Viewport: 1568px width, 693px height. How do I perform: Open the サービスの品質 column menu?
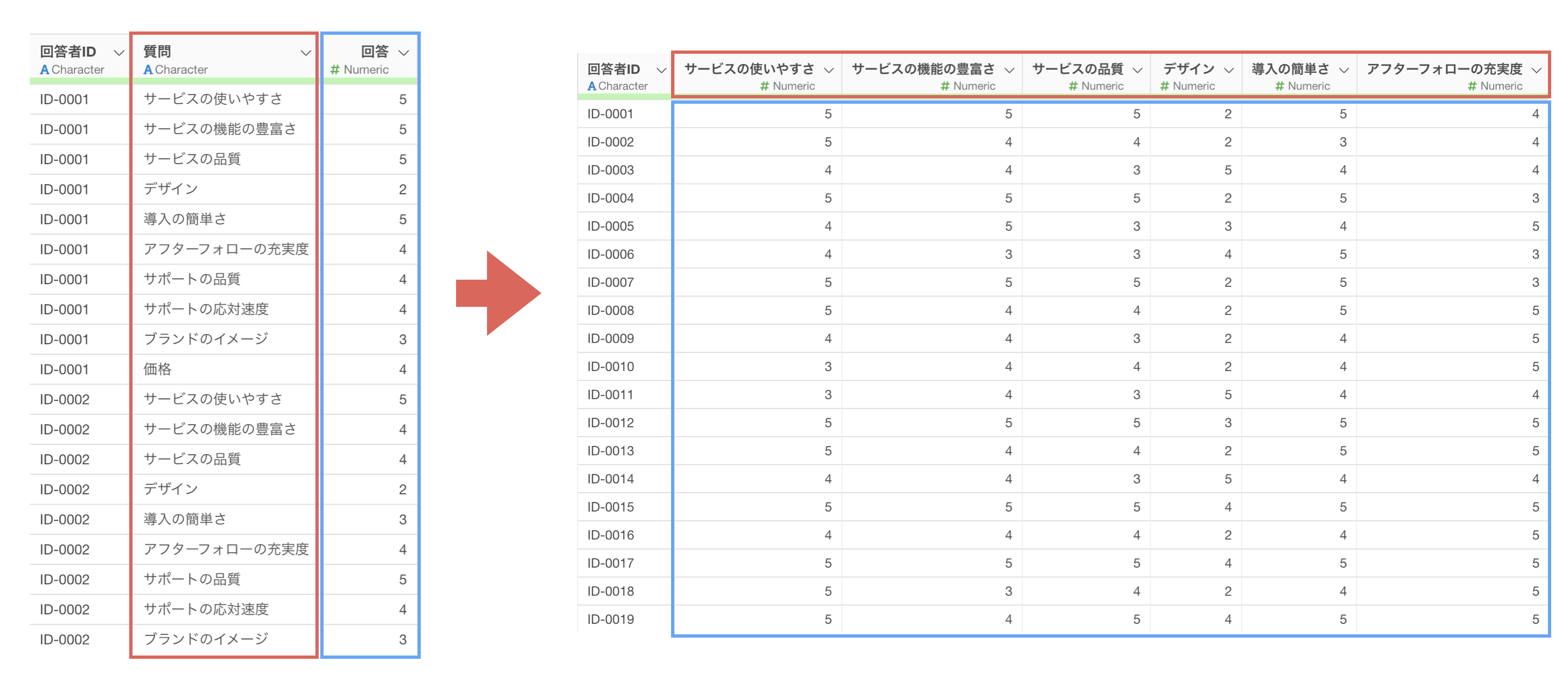[1137, 70]
